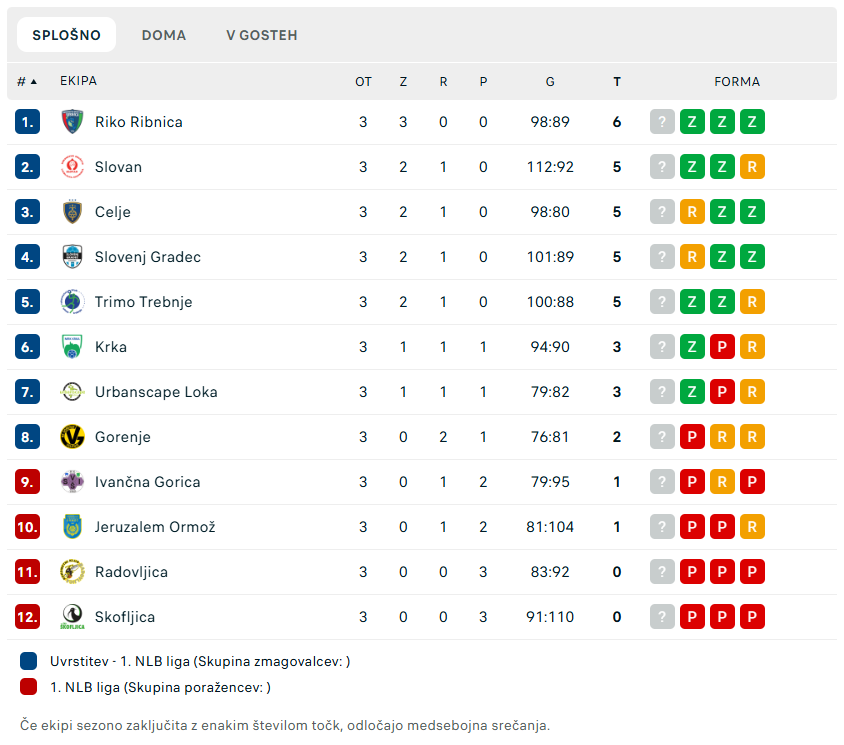Viewport: 844px width, 745px height.
Task: Click the Riko Ribnica team logo
Action: pos(72,122)
